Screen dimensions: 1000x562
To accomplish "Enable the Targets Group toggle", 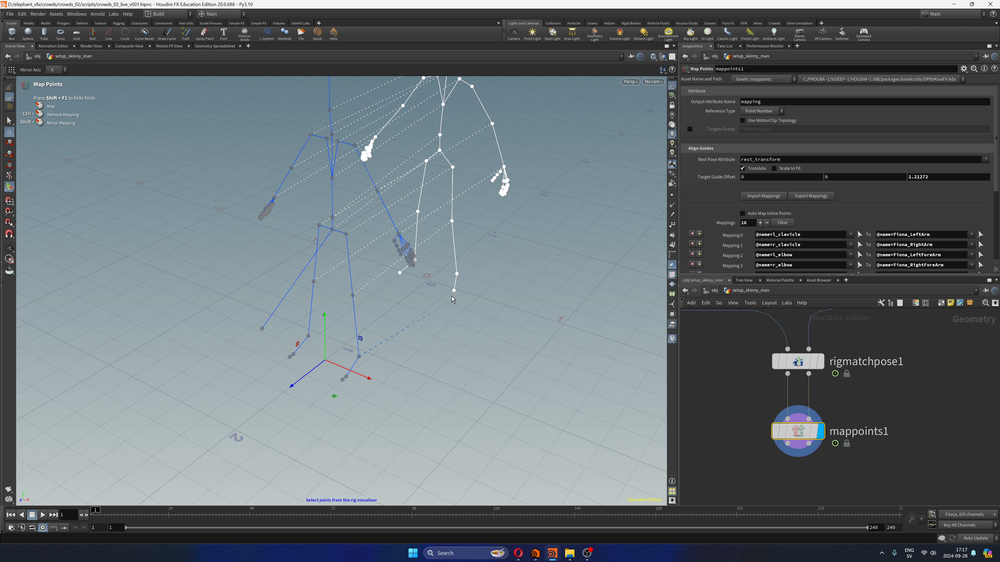I will [690, 129].
